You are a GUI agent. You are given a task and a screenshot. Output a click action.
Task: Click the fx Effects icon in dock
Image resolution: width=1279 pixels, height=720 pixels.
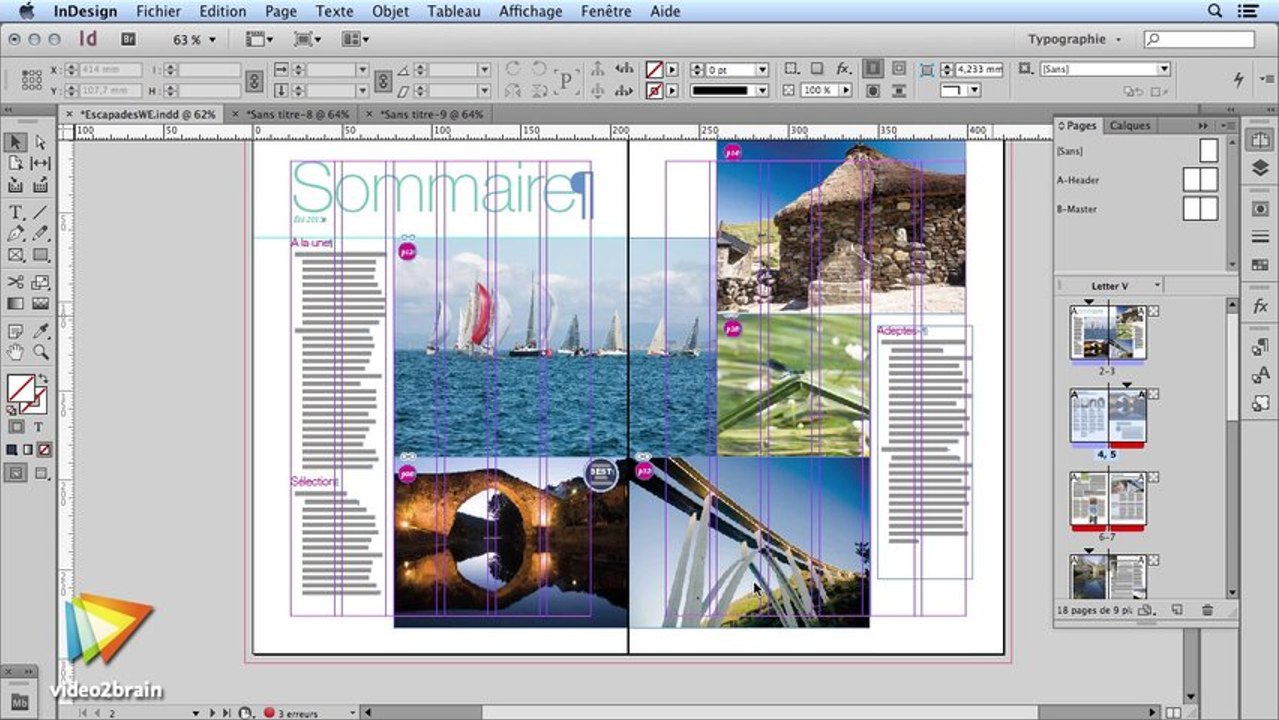(x=1260, y=306)
